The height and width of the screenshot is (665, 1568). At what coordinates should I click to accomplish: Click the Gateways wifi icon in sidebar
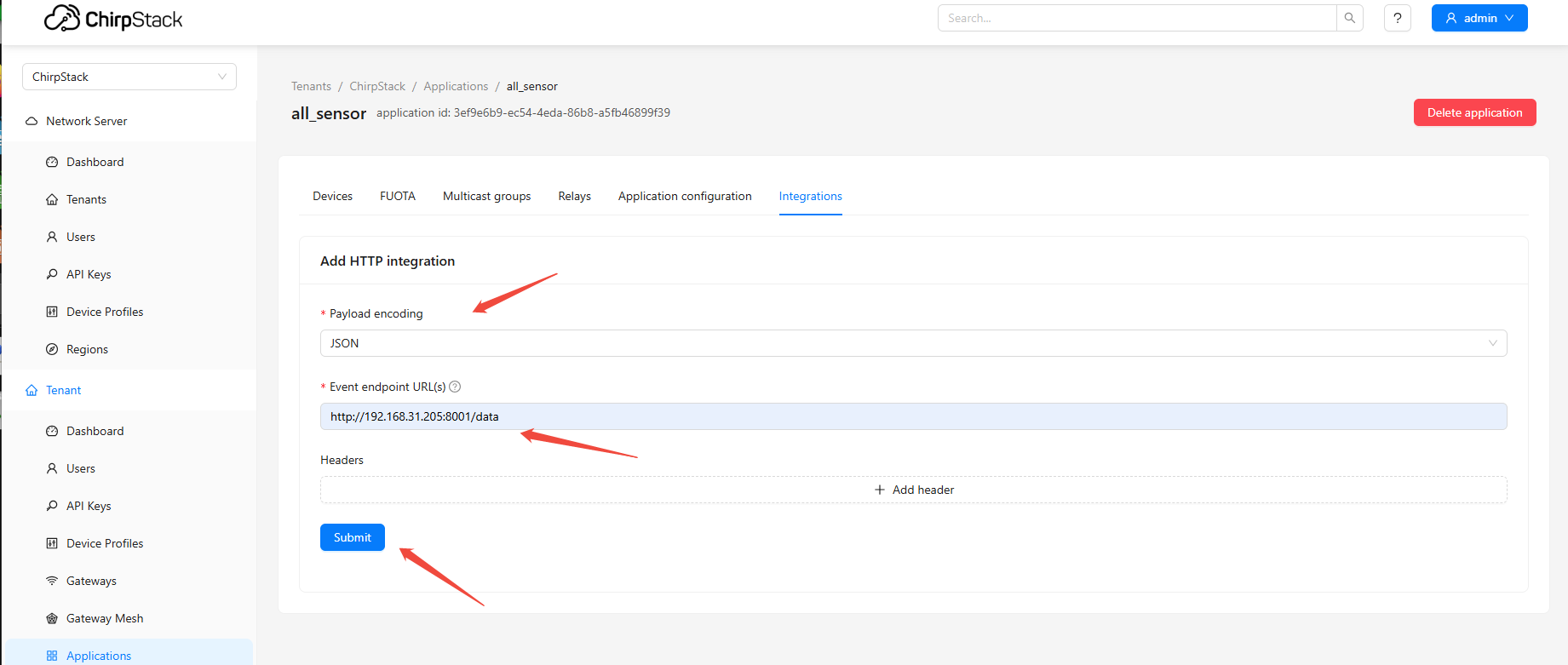coord(52,581)
